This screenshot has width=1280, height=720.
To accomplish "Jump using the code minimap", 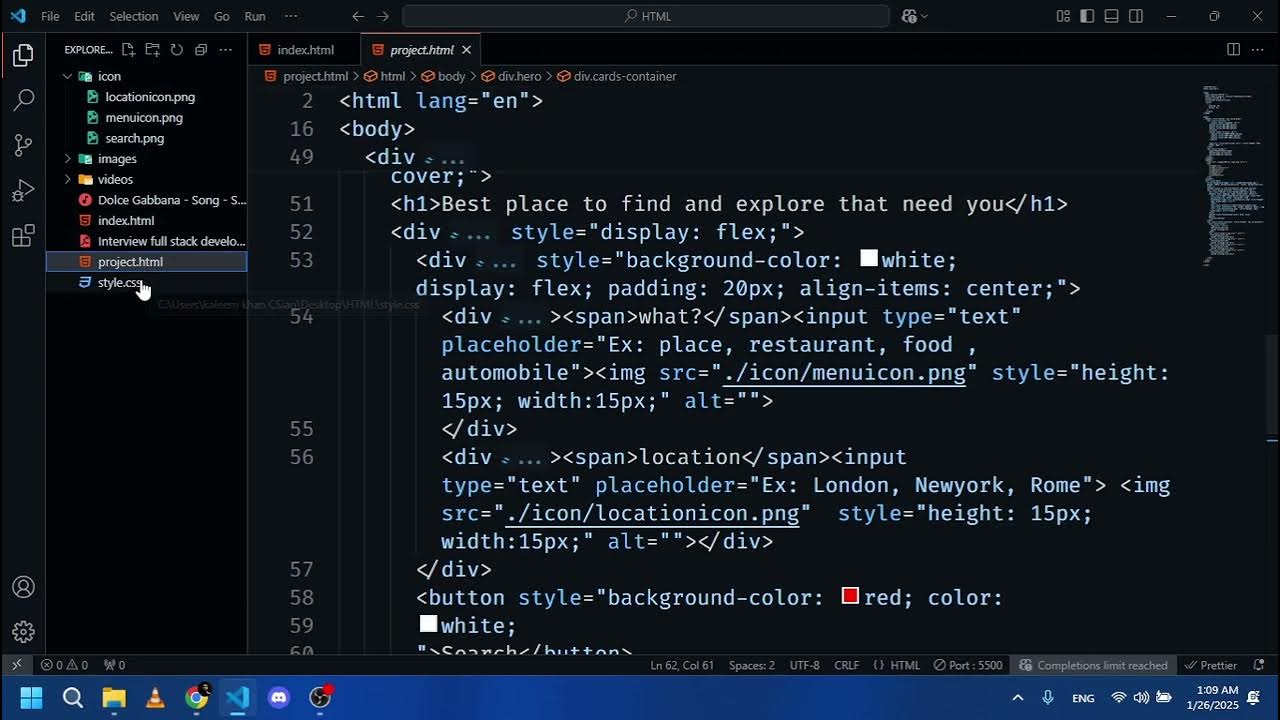I will click(1232, 175).
